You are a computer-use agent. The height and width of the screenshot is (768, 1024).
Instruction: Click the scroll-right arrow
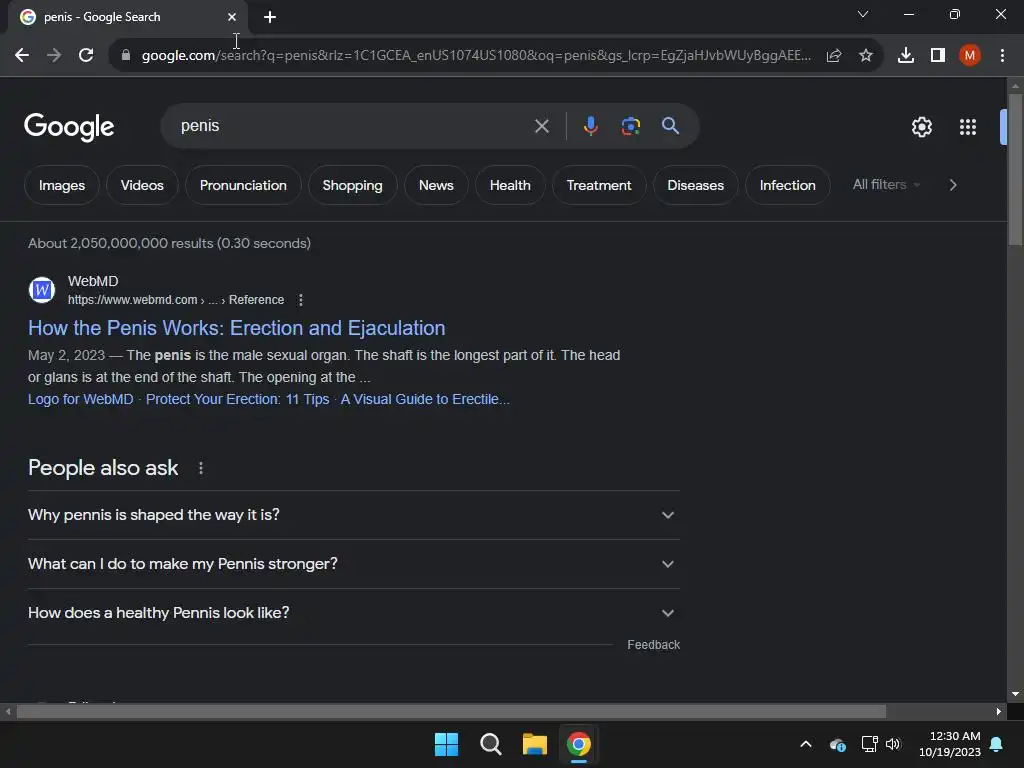pyautogui.click(x=999, y=712)
